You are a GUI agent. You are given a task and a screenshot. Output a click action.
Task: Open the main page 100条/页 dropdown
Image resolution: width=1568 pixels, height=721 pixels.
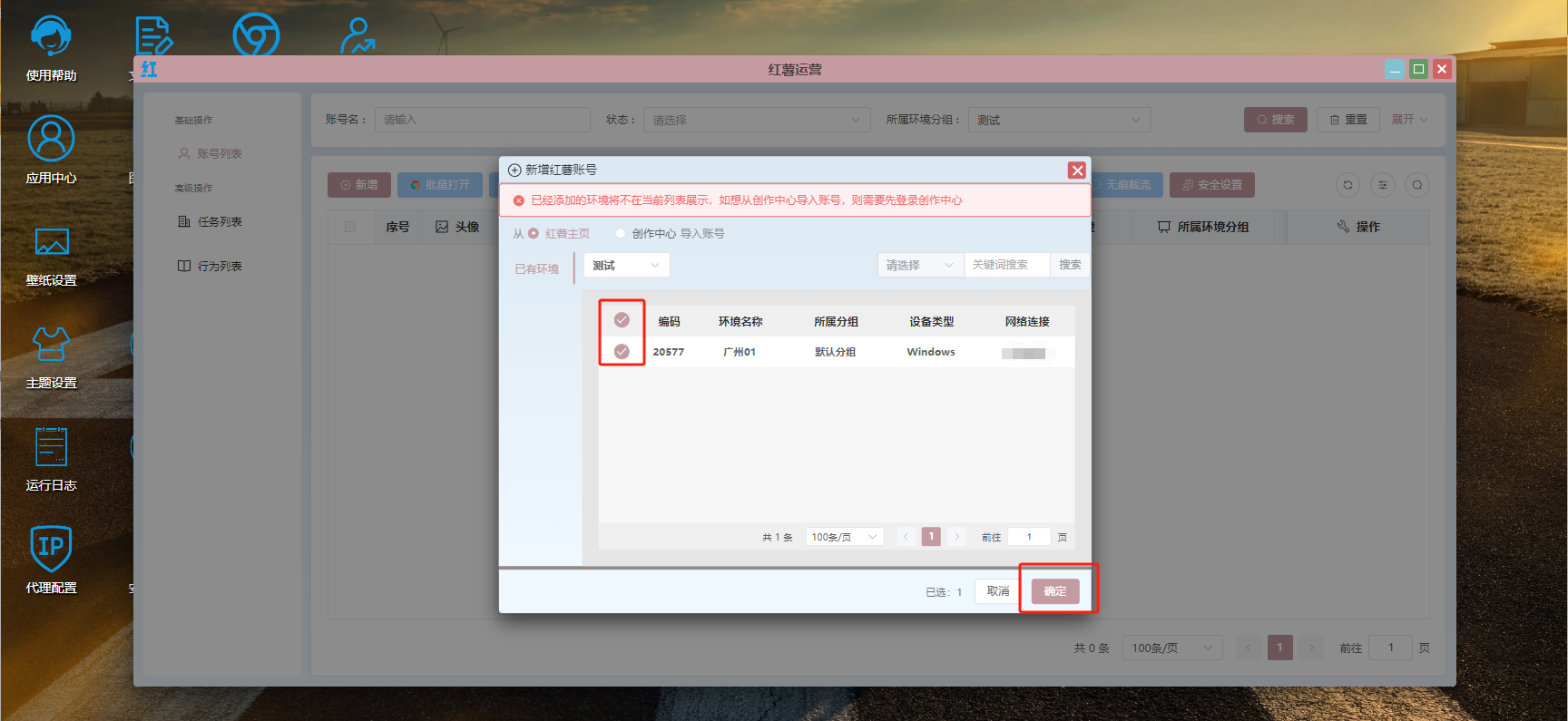click(x=1172, y=648)
